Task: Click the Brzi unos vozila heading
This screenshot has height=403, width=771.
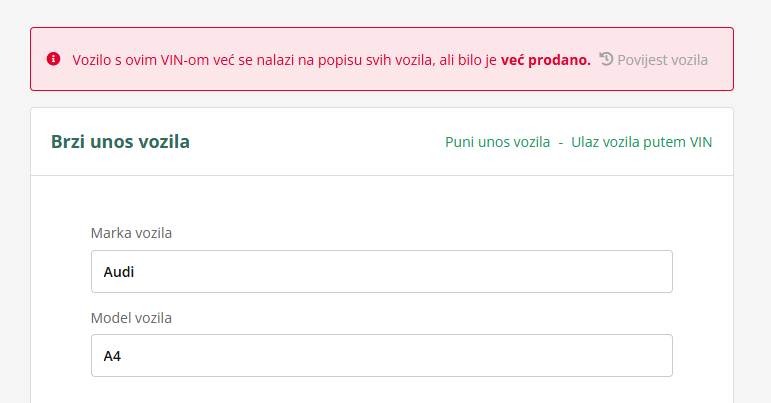Action: 120,142
